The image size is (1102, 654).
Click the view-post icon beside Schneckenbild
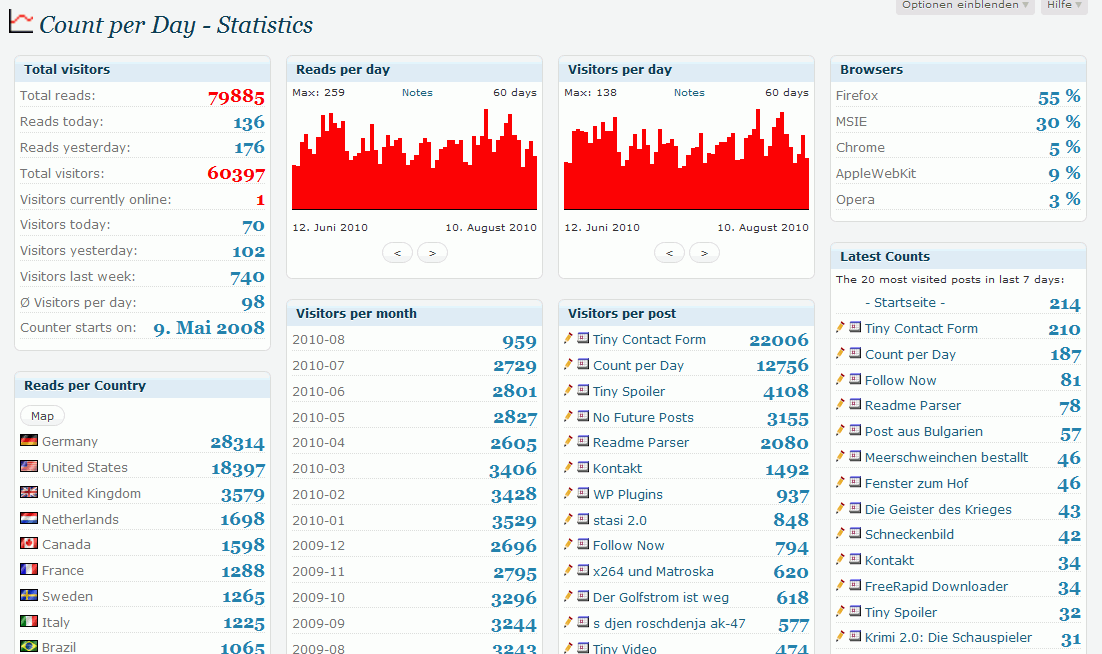tap(855, 535)
